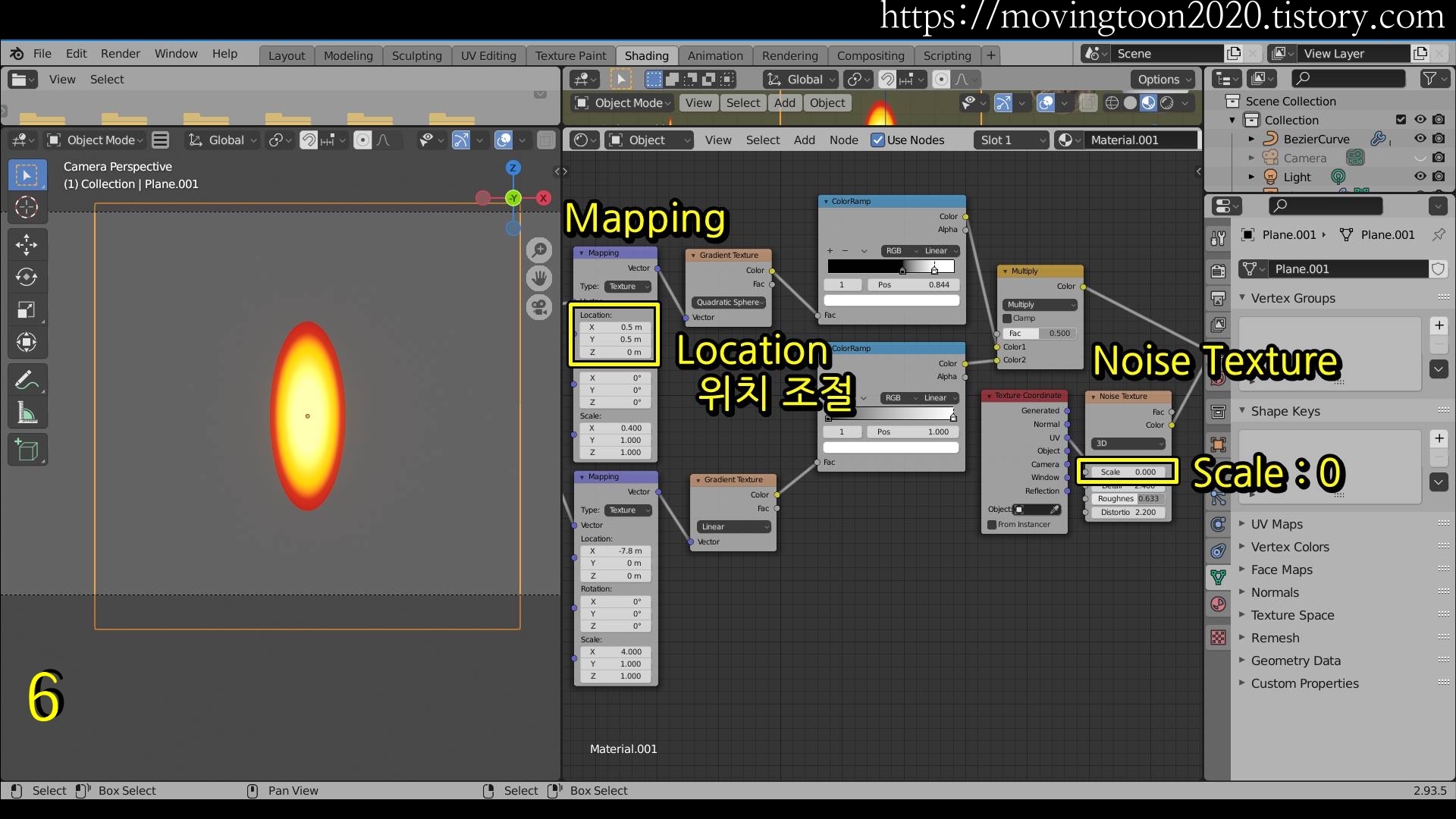This screenshot has width=1456, height=819.
Task: Expand the UV Maps panel
Action: (1242, 524)
